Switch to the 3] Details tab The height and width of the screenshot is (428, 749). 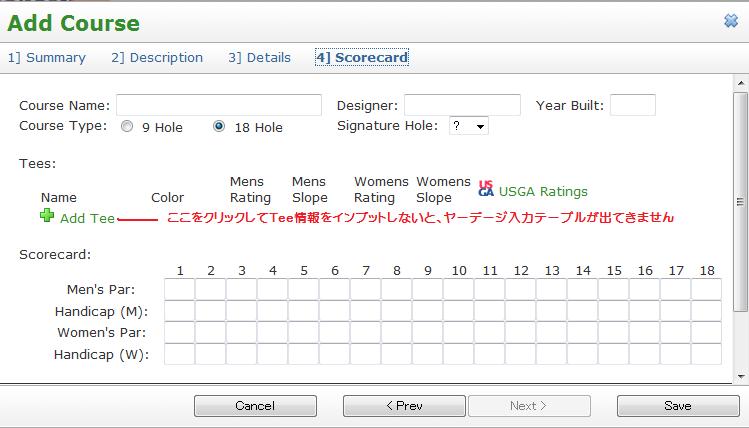[x=259, y=58]
